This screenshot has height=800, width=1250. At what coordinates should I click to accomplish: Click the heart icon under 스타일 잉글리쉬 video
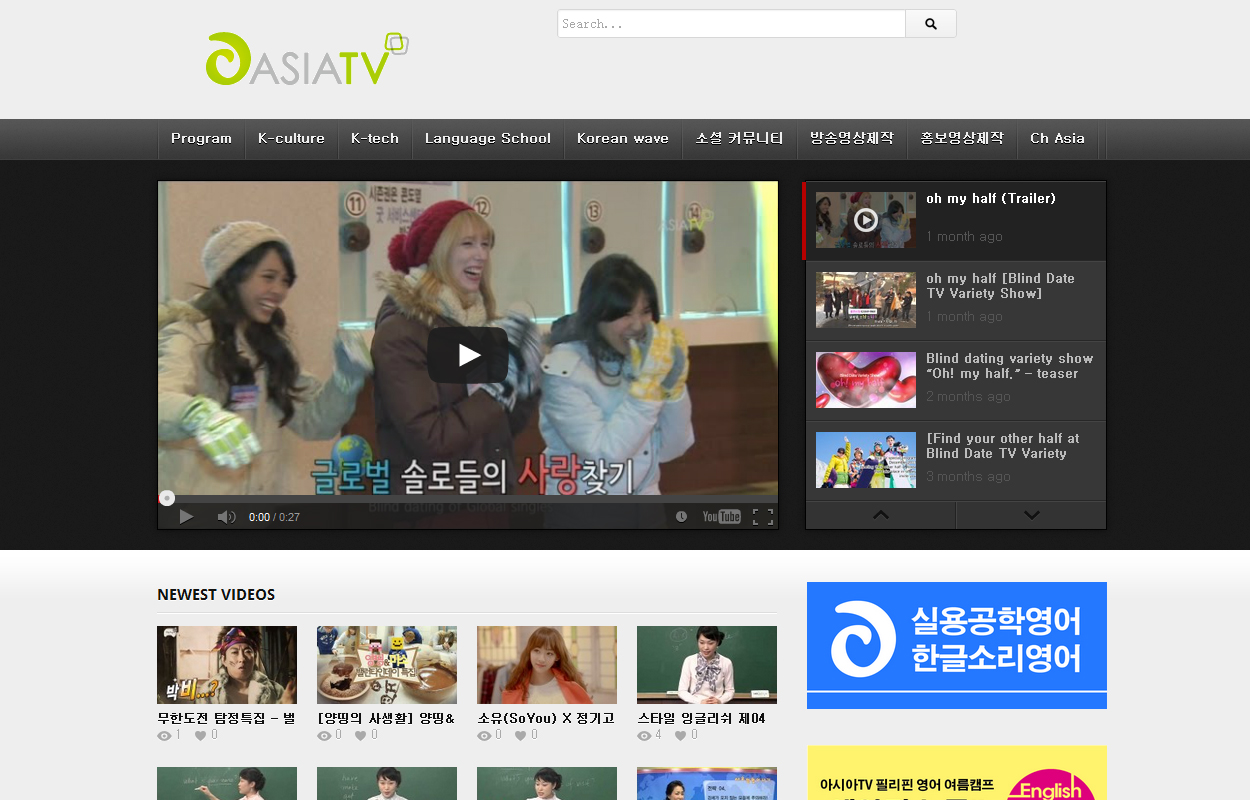[680, 736]
